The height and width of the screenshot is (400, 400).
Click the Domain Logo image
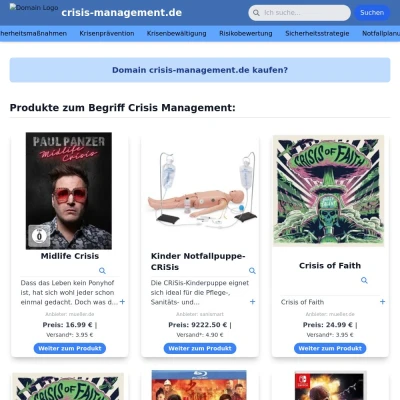[x=34, y=7]
